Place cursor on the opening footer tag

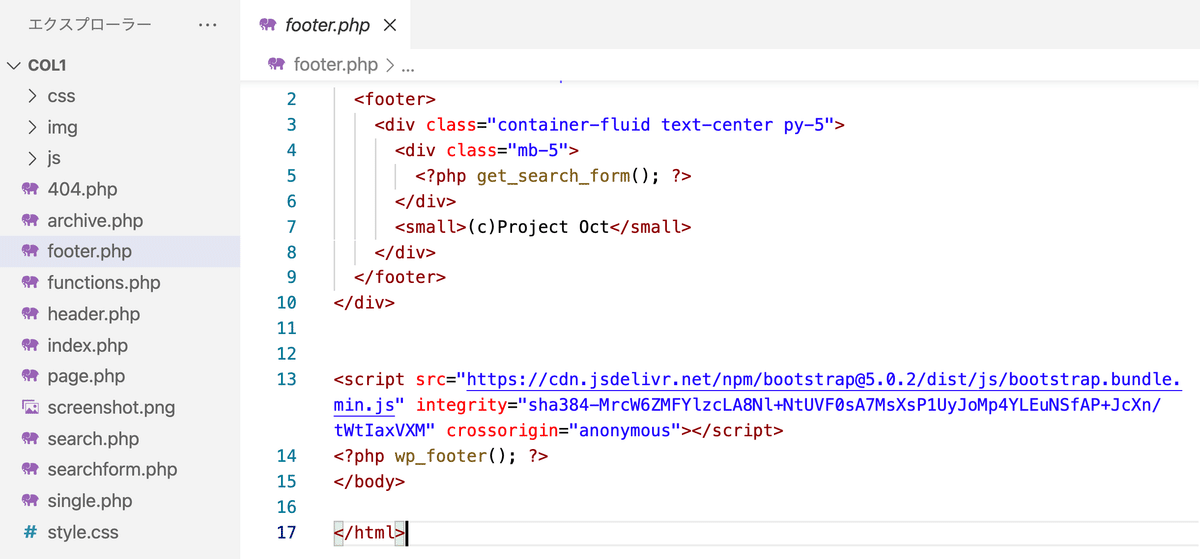395,100
